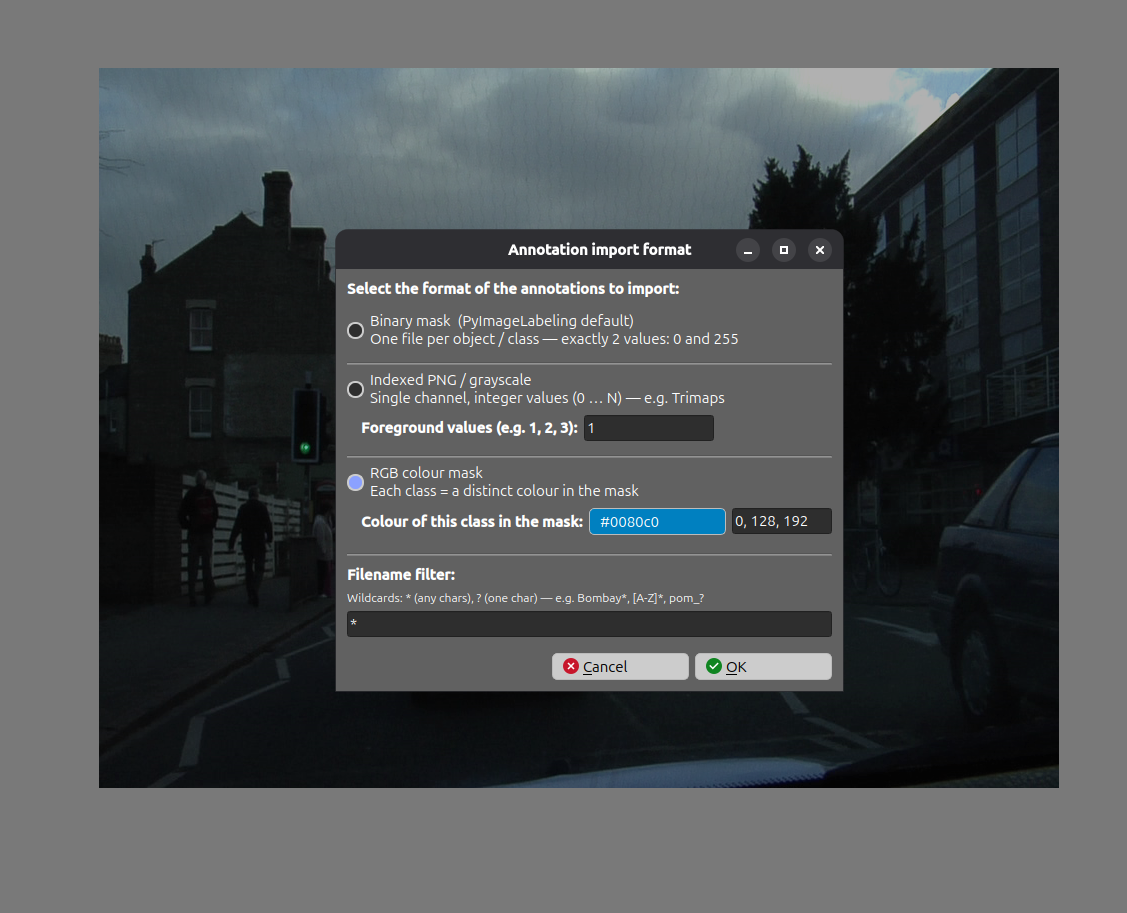Confirm the dialog with OK button
The image size is (1127, 913).
763,666
